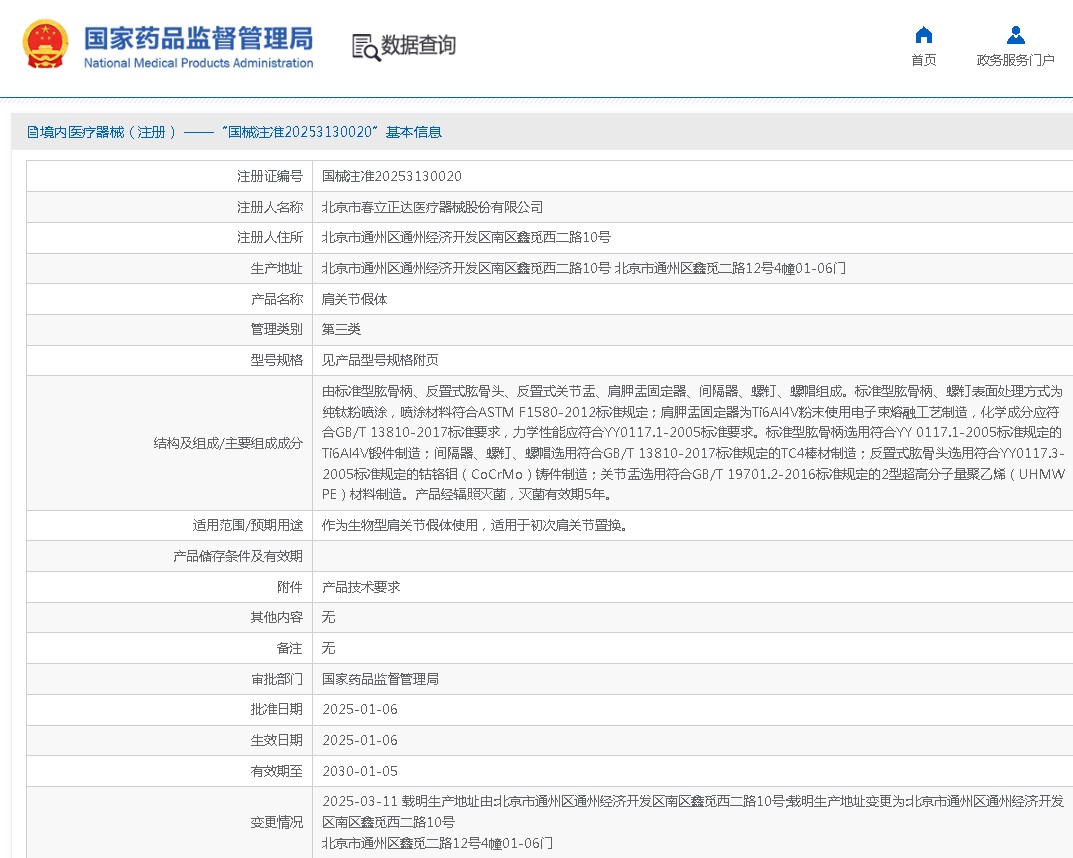The image size is (1073, 858).
Task: Click the national emblem logo
Action: point(45,44)
